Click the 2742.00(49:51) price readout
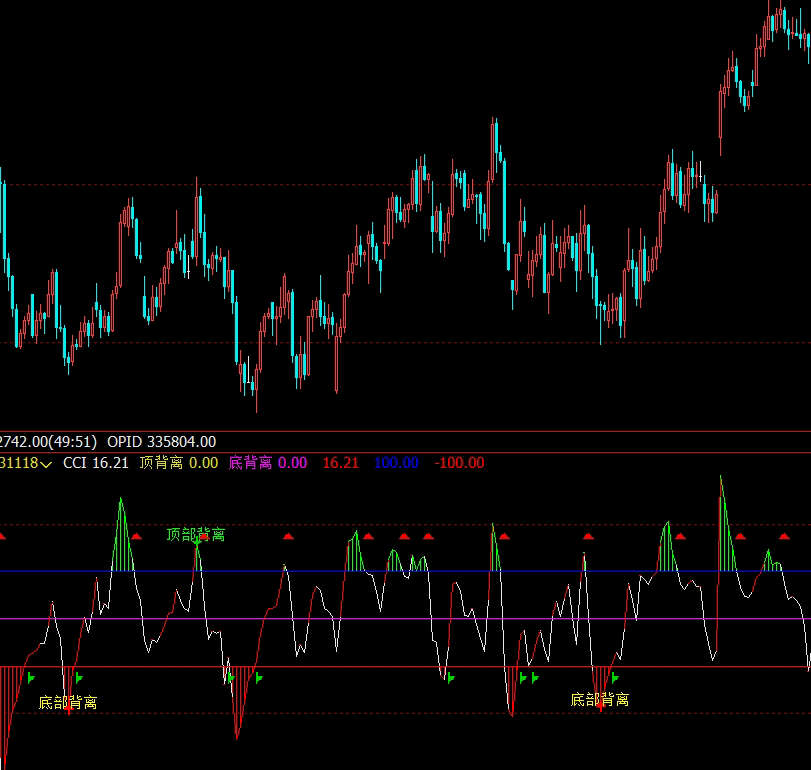This screenshot has width=811, height=770. (x=48, y=442)
